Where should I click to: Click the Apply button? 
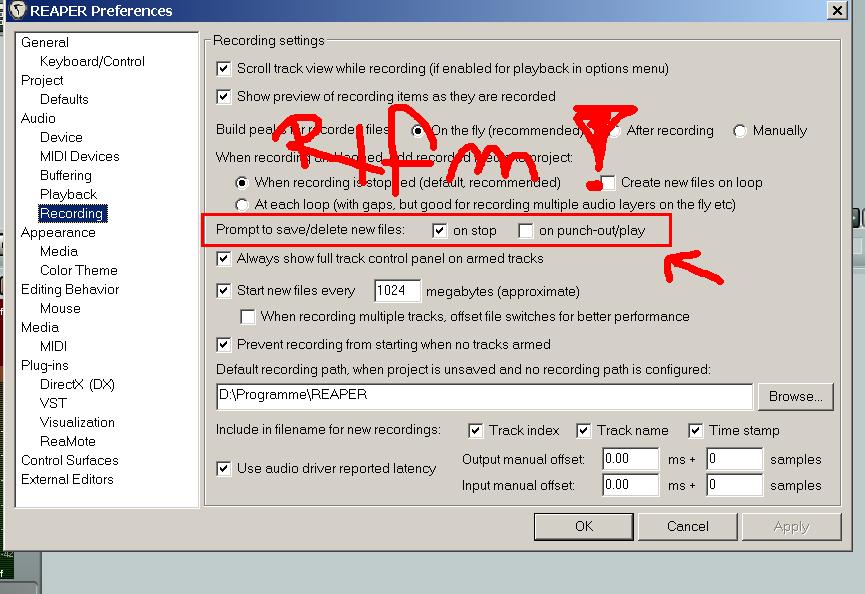pos(792,527)
